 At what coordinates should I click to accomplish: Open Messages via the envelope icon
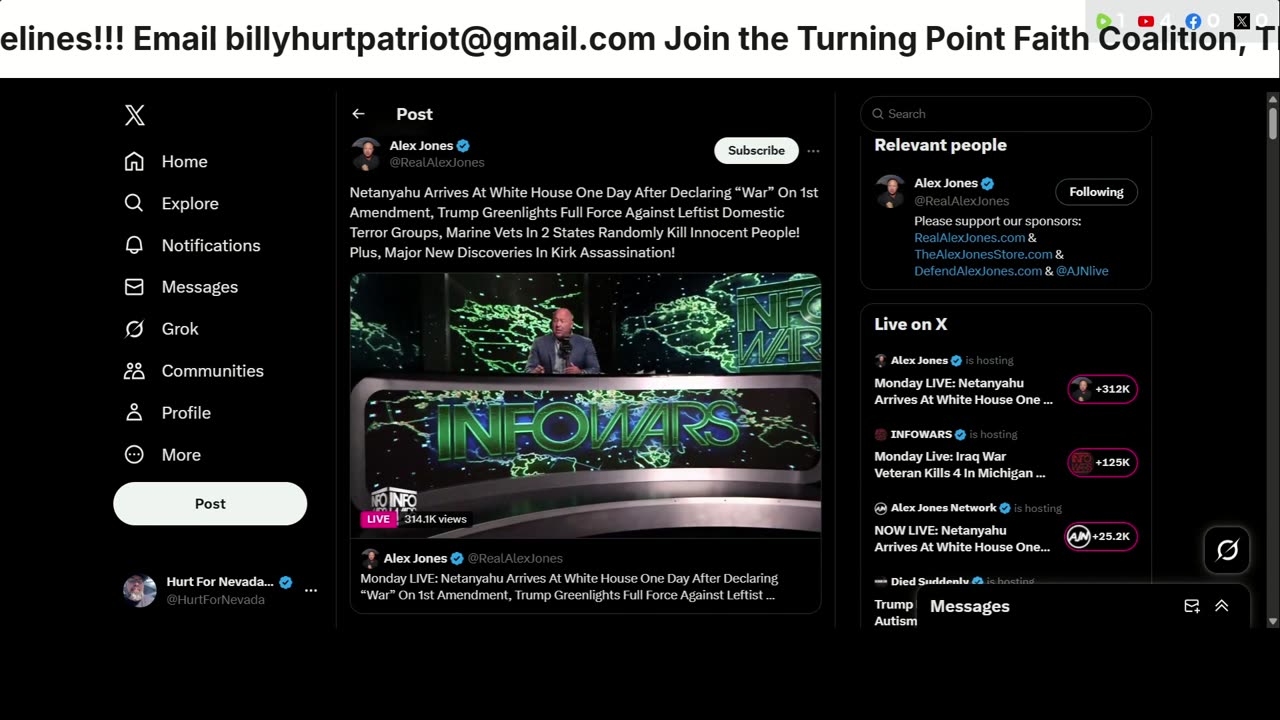click(181, 287)
